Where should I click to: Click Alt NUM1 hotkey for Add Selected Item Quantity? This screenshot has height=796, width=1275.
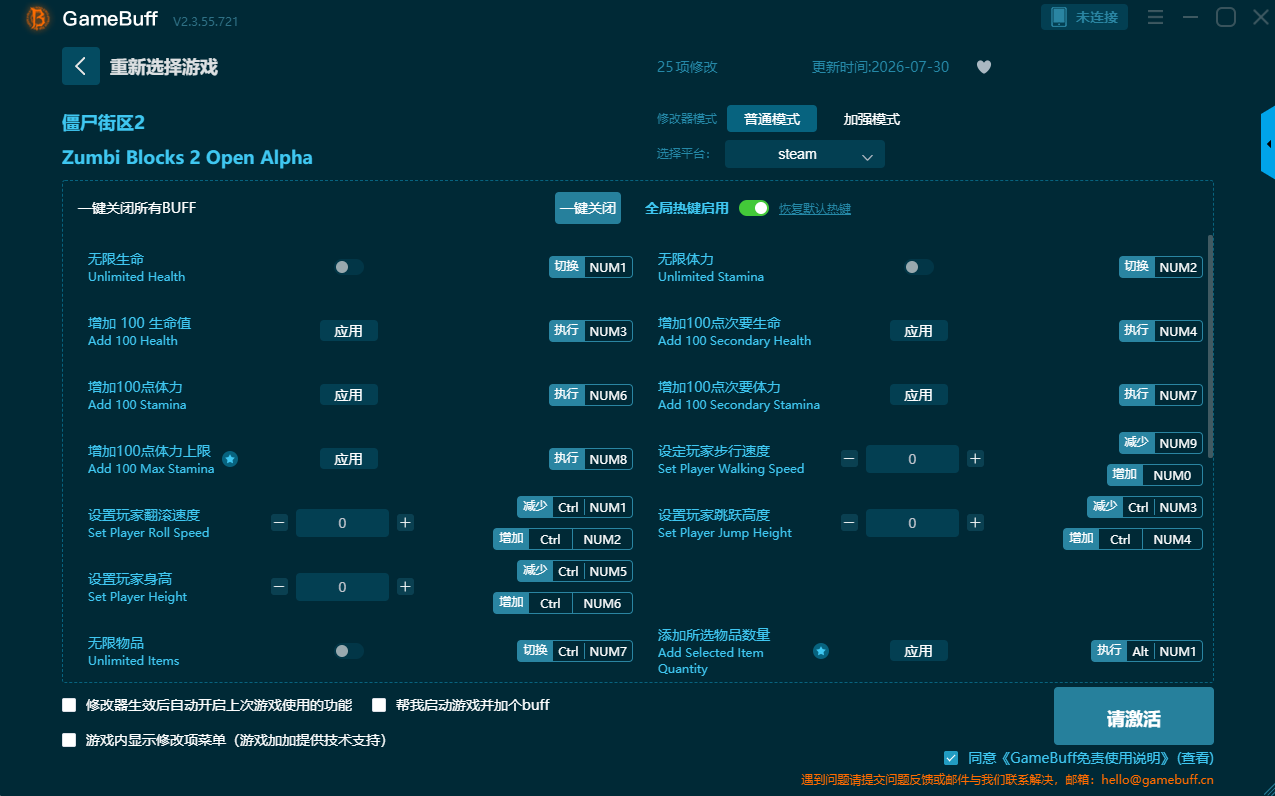pos(1147,651)
